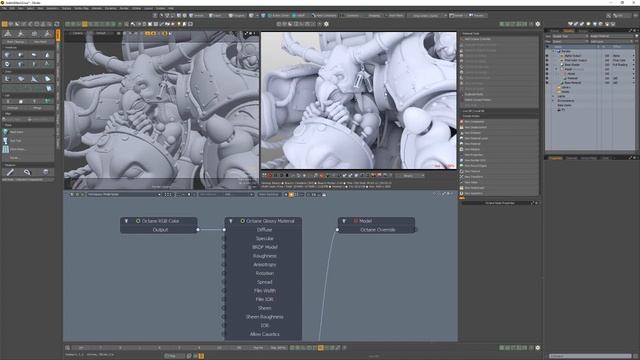Maximize the Shader Tree panel
This screenshot has width=640, height=360.
click(x=631, y=31)
